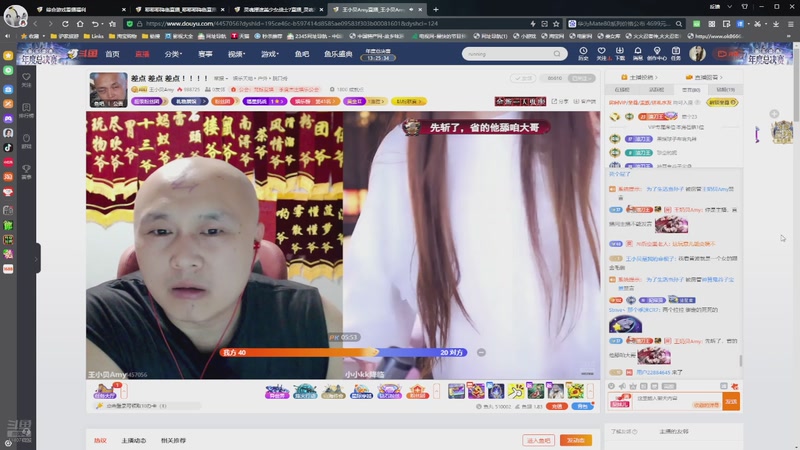Click the PK progress bar showing 我方 40

tap(344, 353)
